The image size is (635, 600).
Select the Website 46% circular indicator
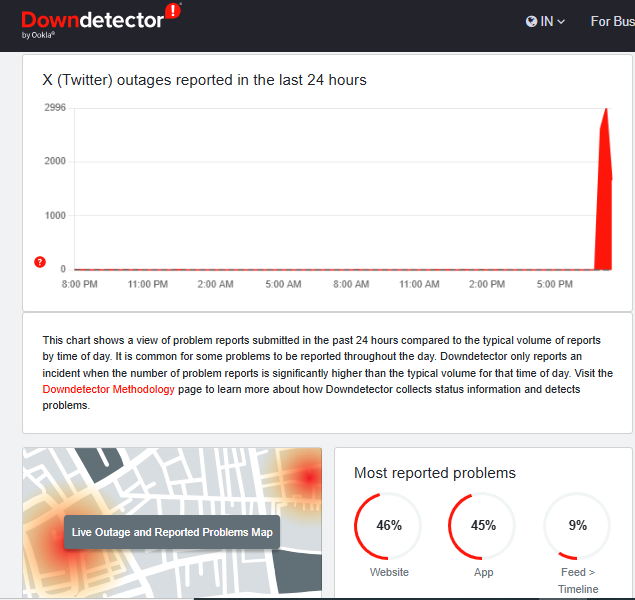coord(389,526)
